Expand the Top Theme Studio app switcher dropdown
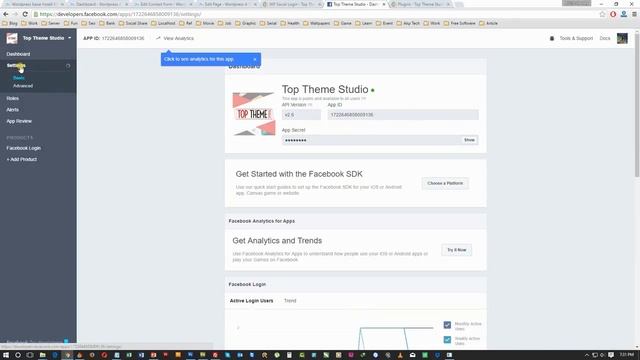Screen dimensions: 640x360 70,38
